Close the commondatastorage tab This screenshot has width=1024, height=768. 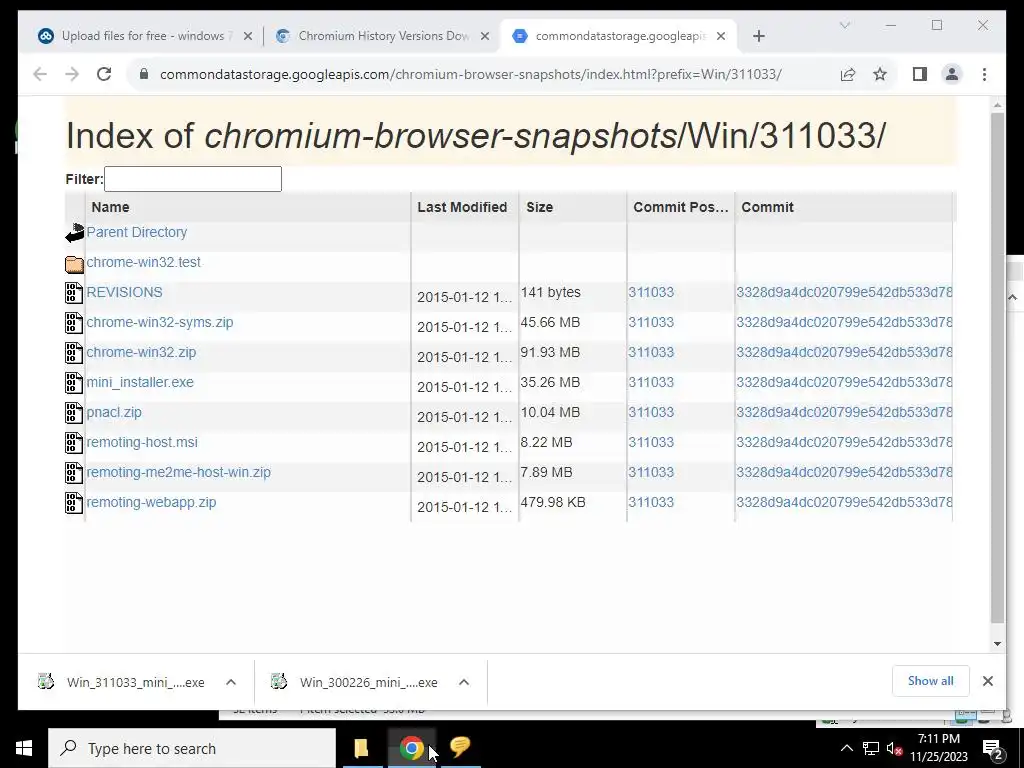721,37
